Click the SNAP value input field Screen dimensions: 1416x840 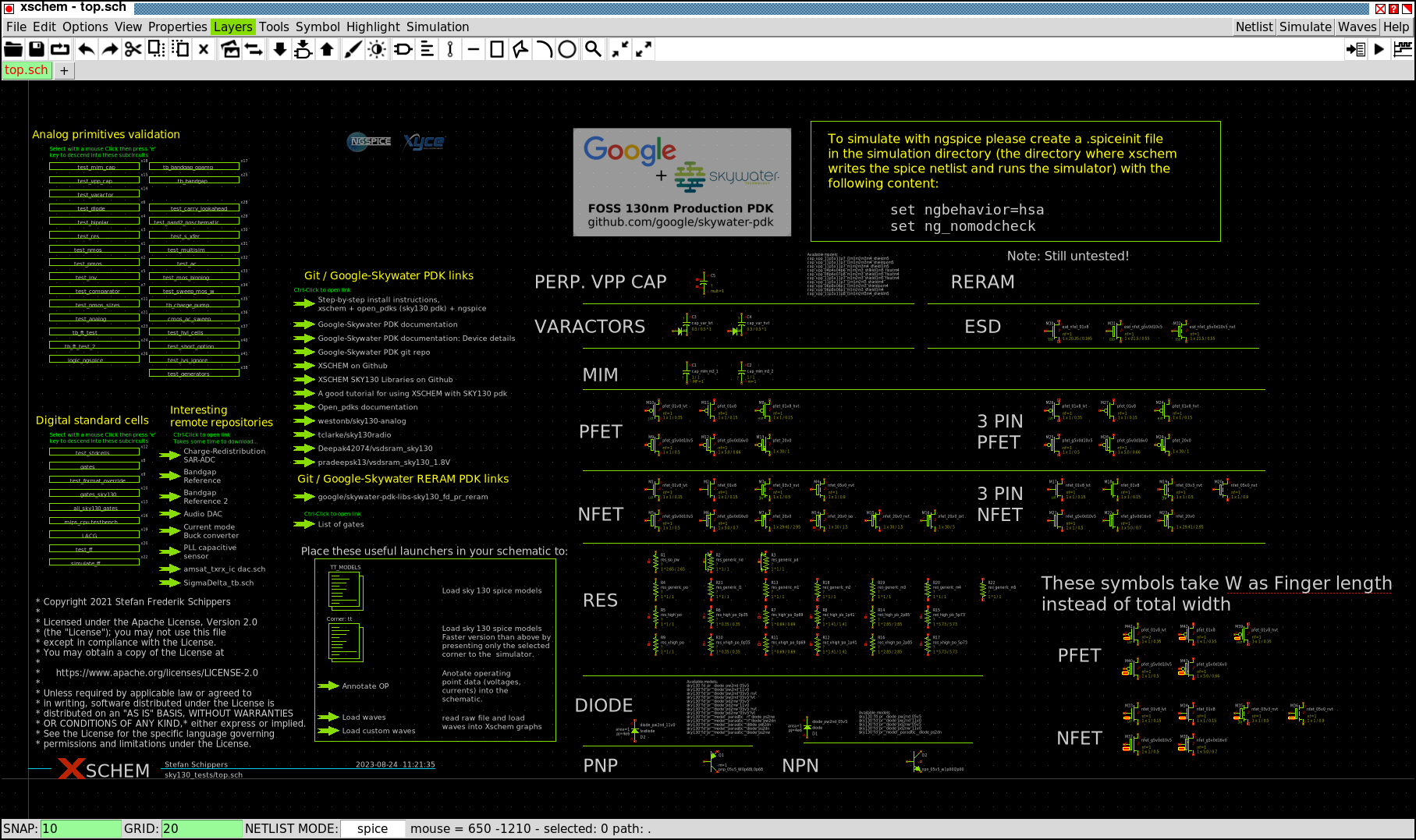point(81,828)
